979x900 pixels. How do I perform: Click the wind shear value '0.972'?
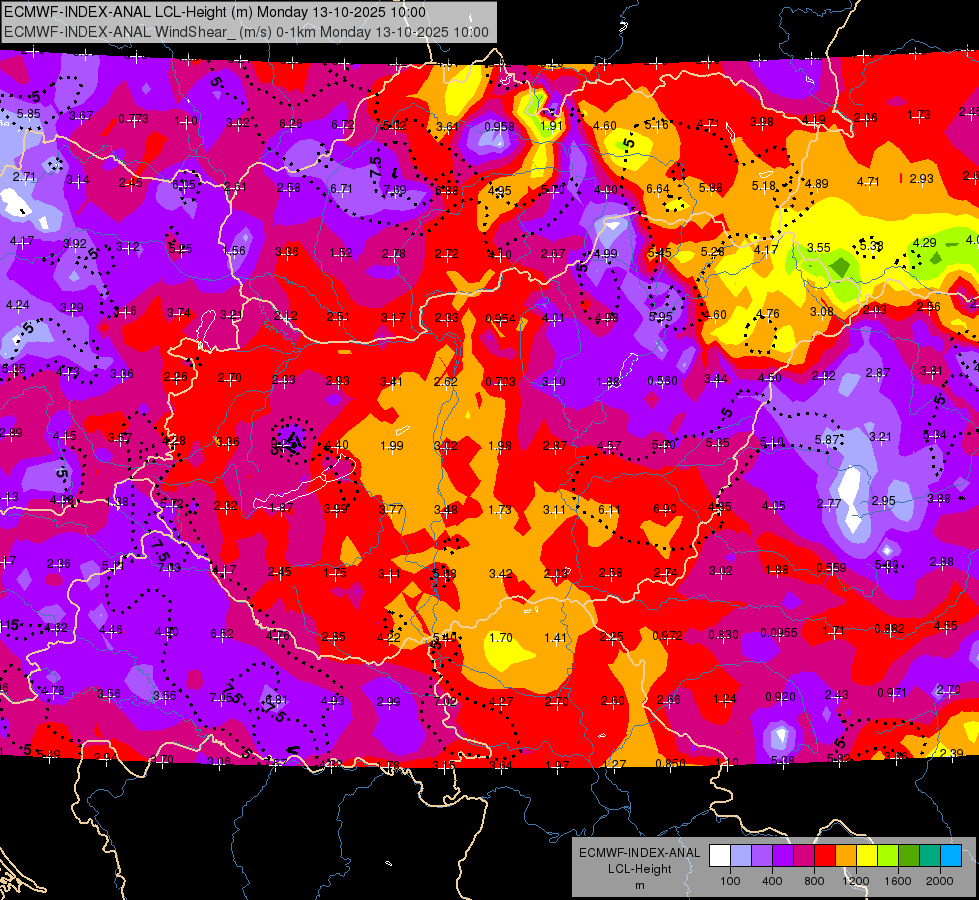pos(667,636)
